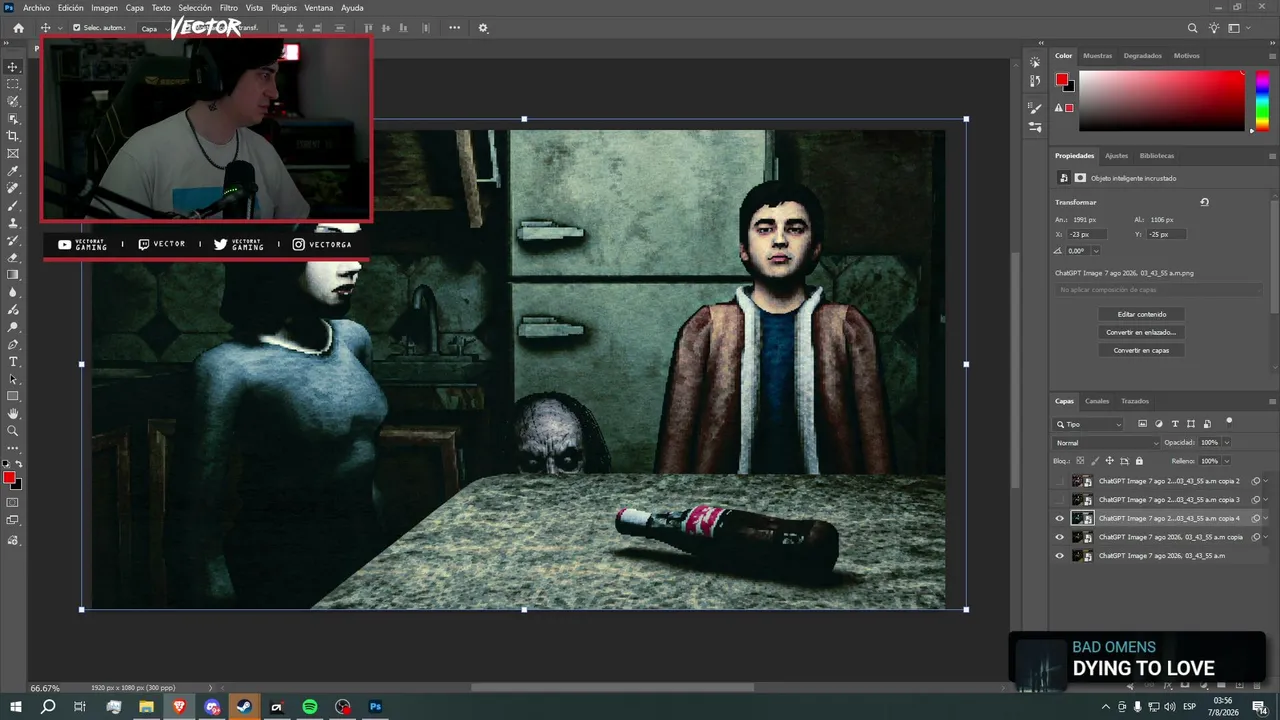
Task: Pick a shade in the color field
Action: (x=1162, y=101)
